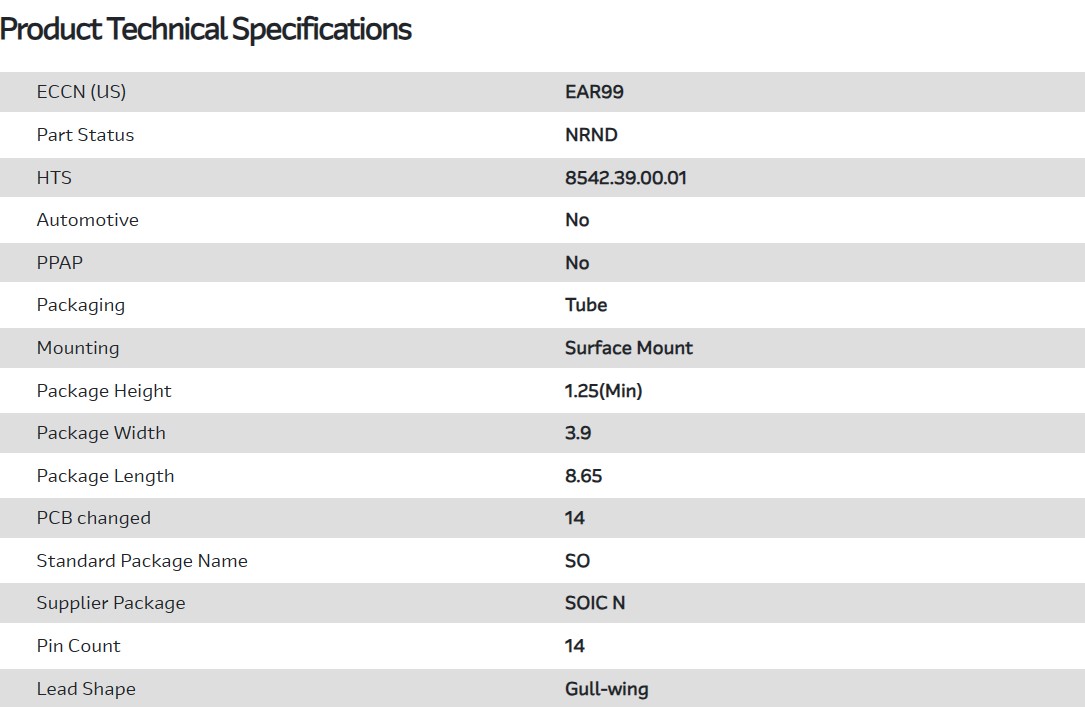This screenshot has width=1085, height=707.
Task: Click the Automotive row label
Action: click(87, 220)
